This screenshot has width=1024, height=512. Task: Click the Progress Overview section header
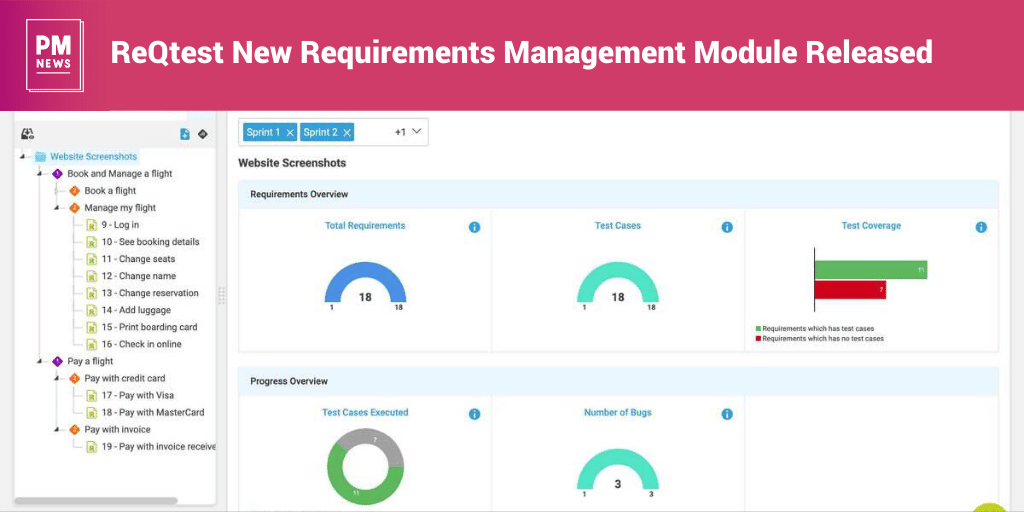tap(618, 381)
